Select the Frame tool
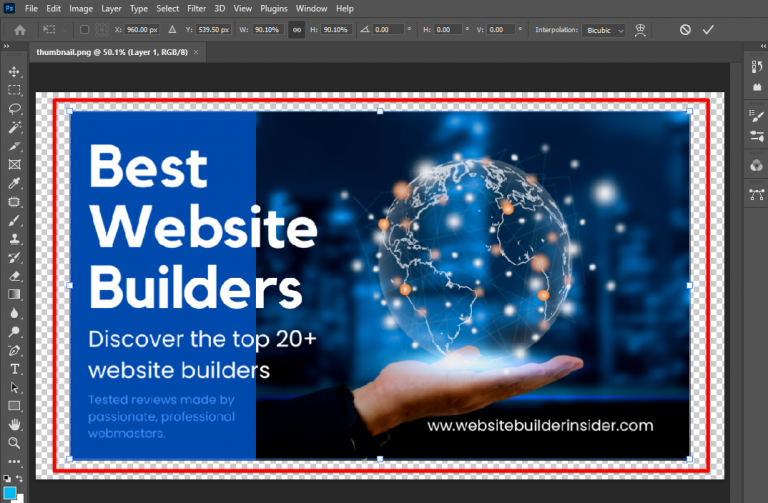 pos(14,165)
